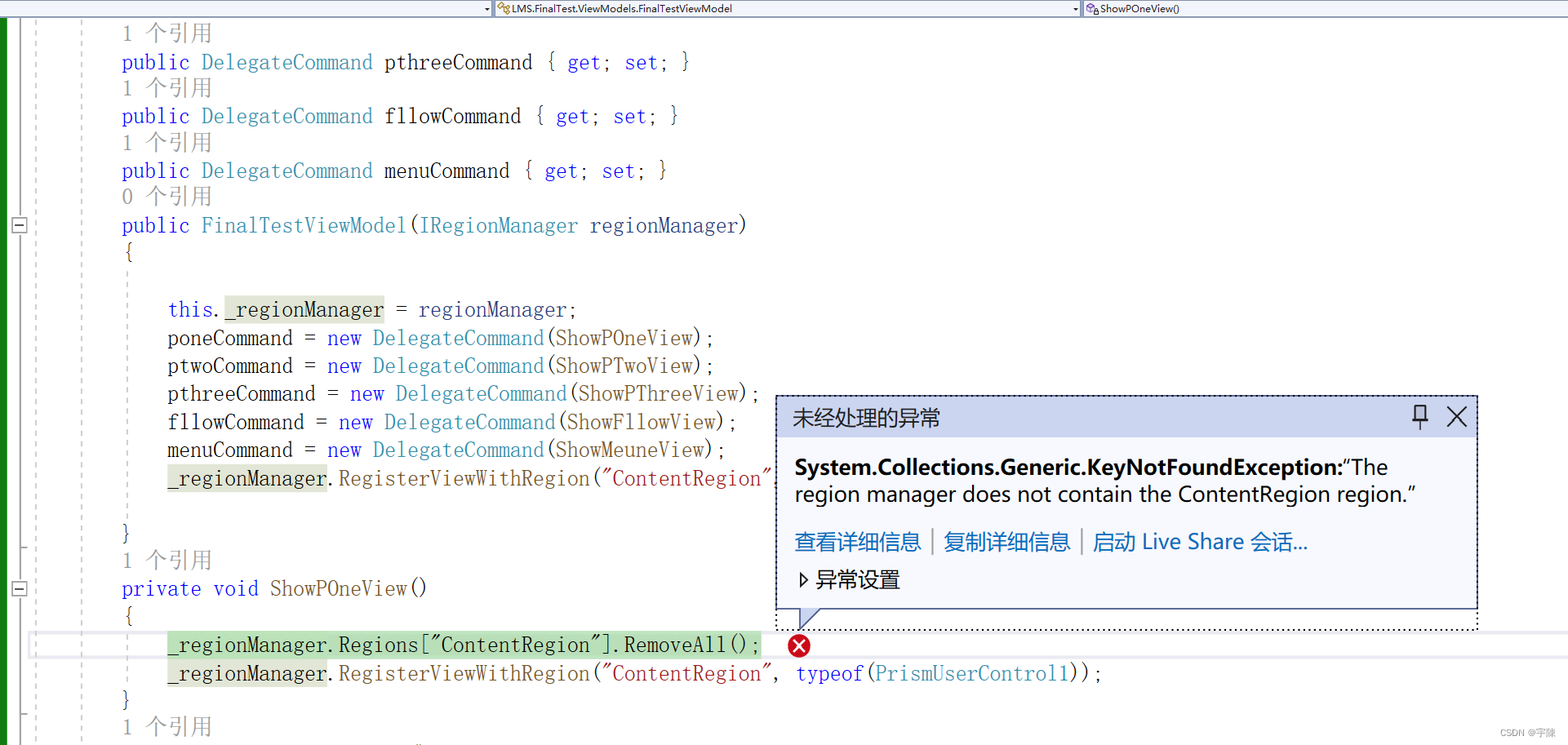Click '1 个引用' above ShowPOneView method
Viewport: 1568px width, 745px height.
tap(167, 561)
